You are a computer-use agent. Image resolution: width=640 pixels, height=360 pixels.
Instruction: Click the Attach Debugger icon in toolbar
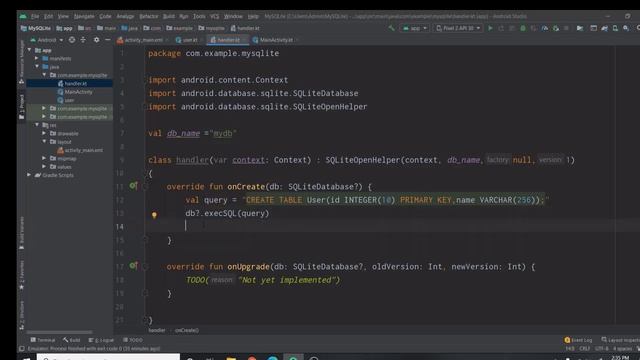point(556,28)
